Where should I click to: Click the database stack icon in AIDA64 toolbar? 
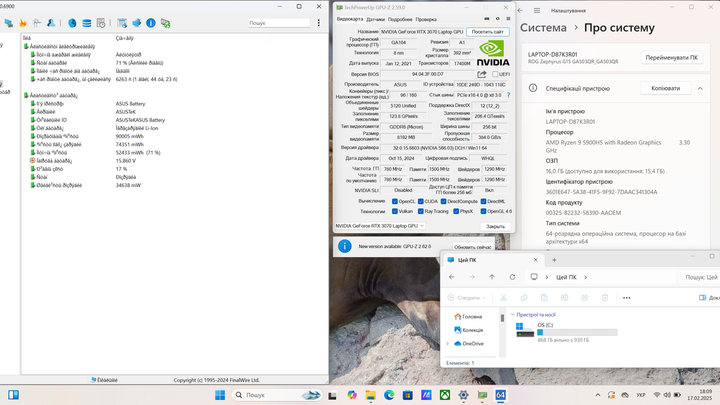point(86,23)
